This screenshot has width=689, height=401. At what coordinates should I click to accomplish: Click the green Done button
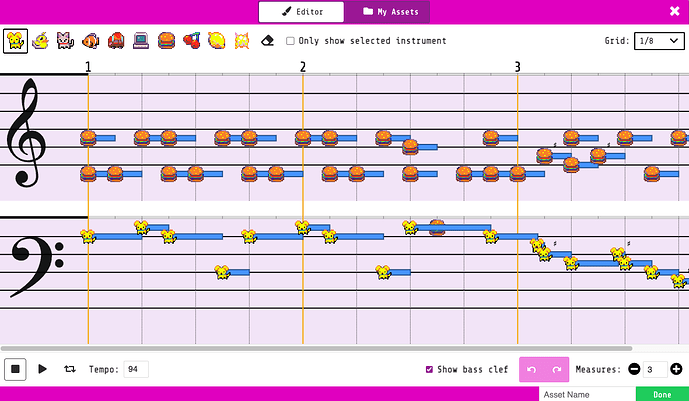click(662, 394)
